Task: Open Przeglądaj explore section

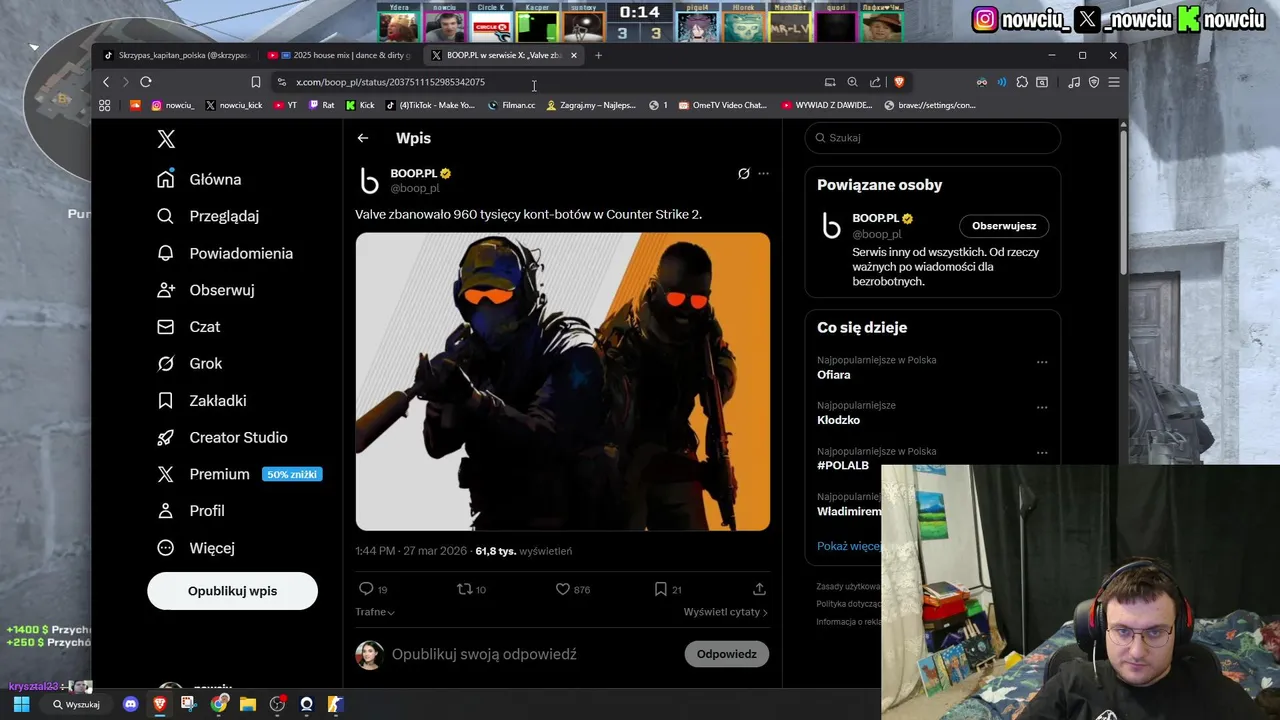Action: click(x=208, y=216)
